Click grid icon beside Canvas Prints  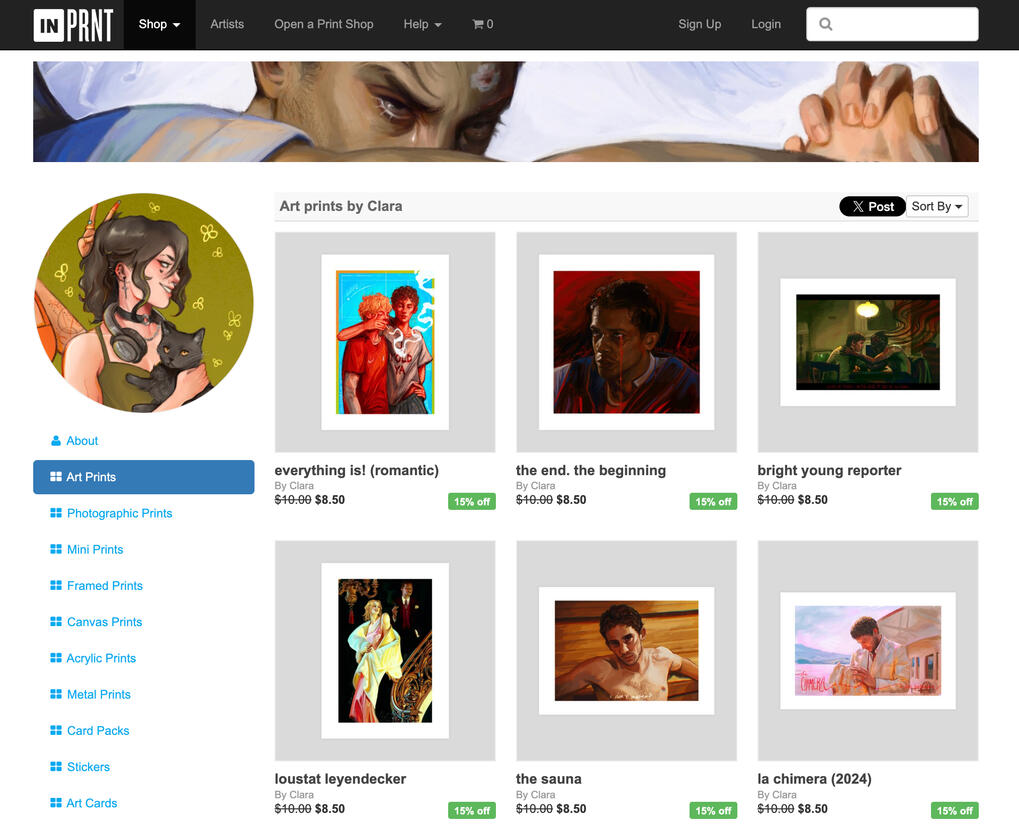pyautogui.click(x=56, y=622)
